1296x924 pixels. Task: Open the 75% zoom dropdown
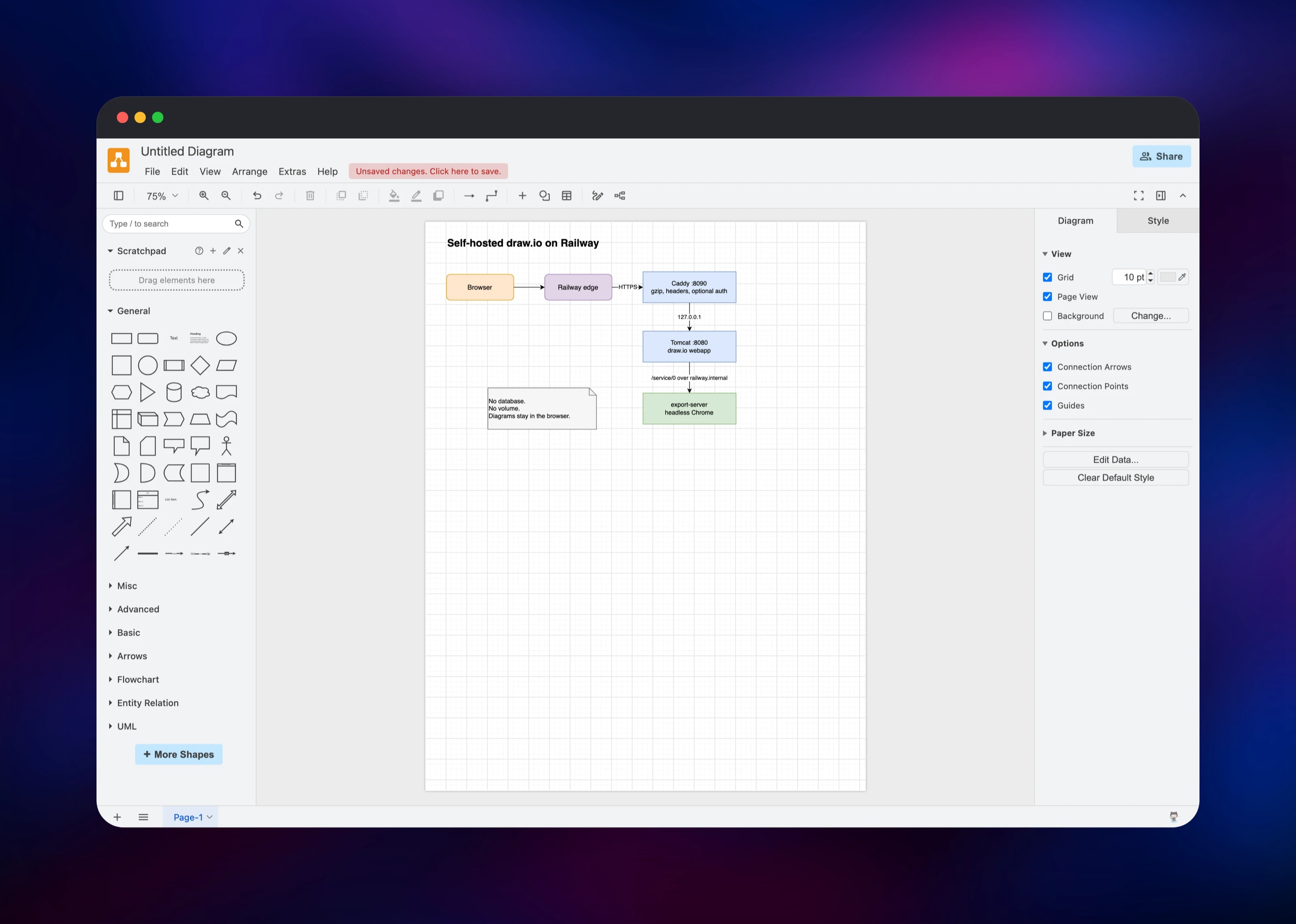point(162,196)
